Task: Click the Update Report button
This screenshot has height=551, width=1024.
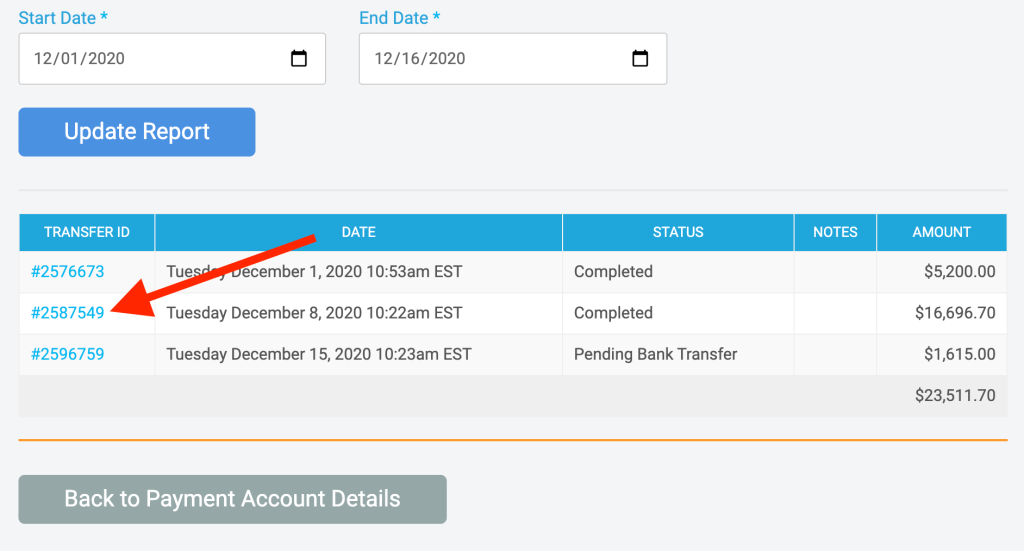Action: 136,132
